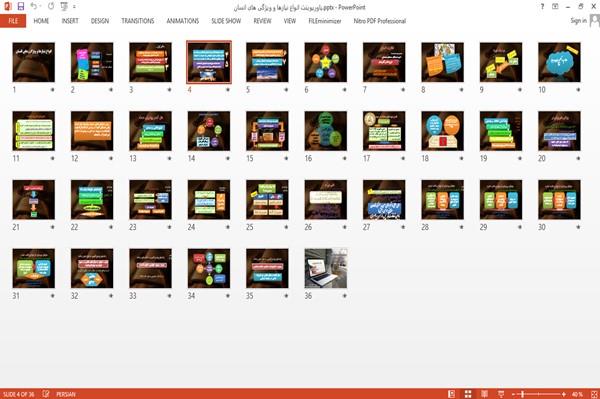Switch to Normal view in status bar
Screen dimensions: 600x399
coord(452,394)
